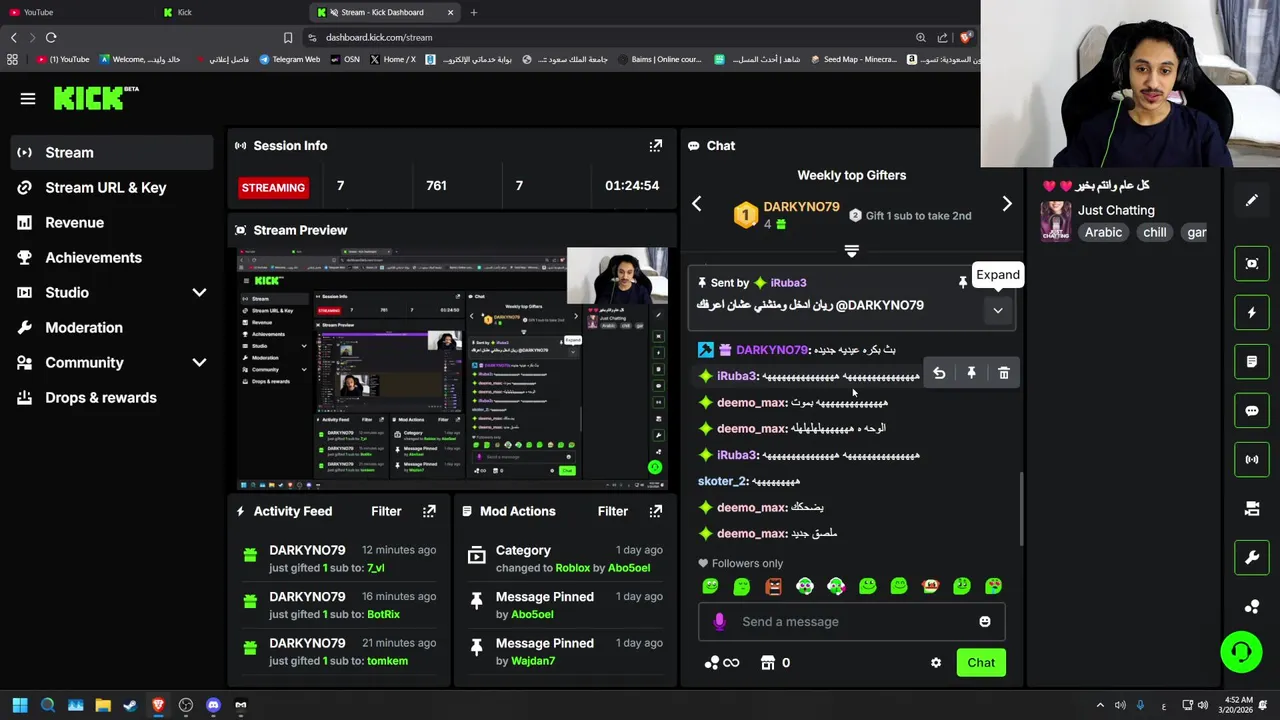The image size is (1280, 720).
Task: Click skoter_2 username in chat
Action: click(x=722, y=481)
